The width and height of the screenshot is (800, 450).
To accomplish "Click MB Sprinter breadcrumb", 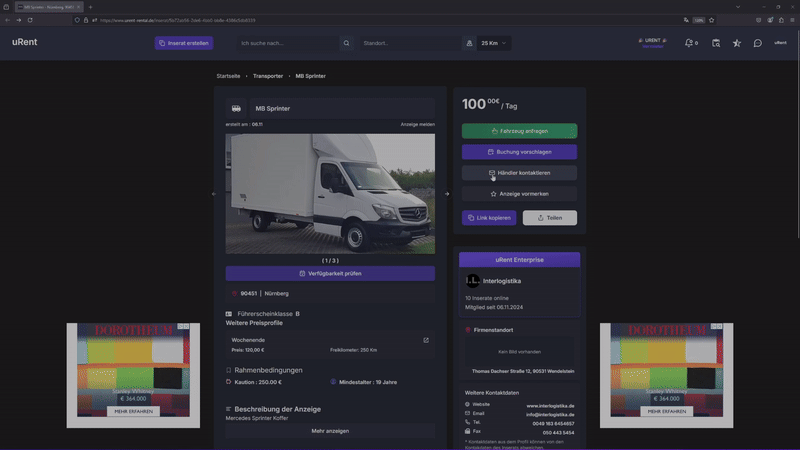I will (310, 76).
